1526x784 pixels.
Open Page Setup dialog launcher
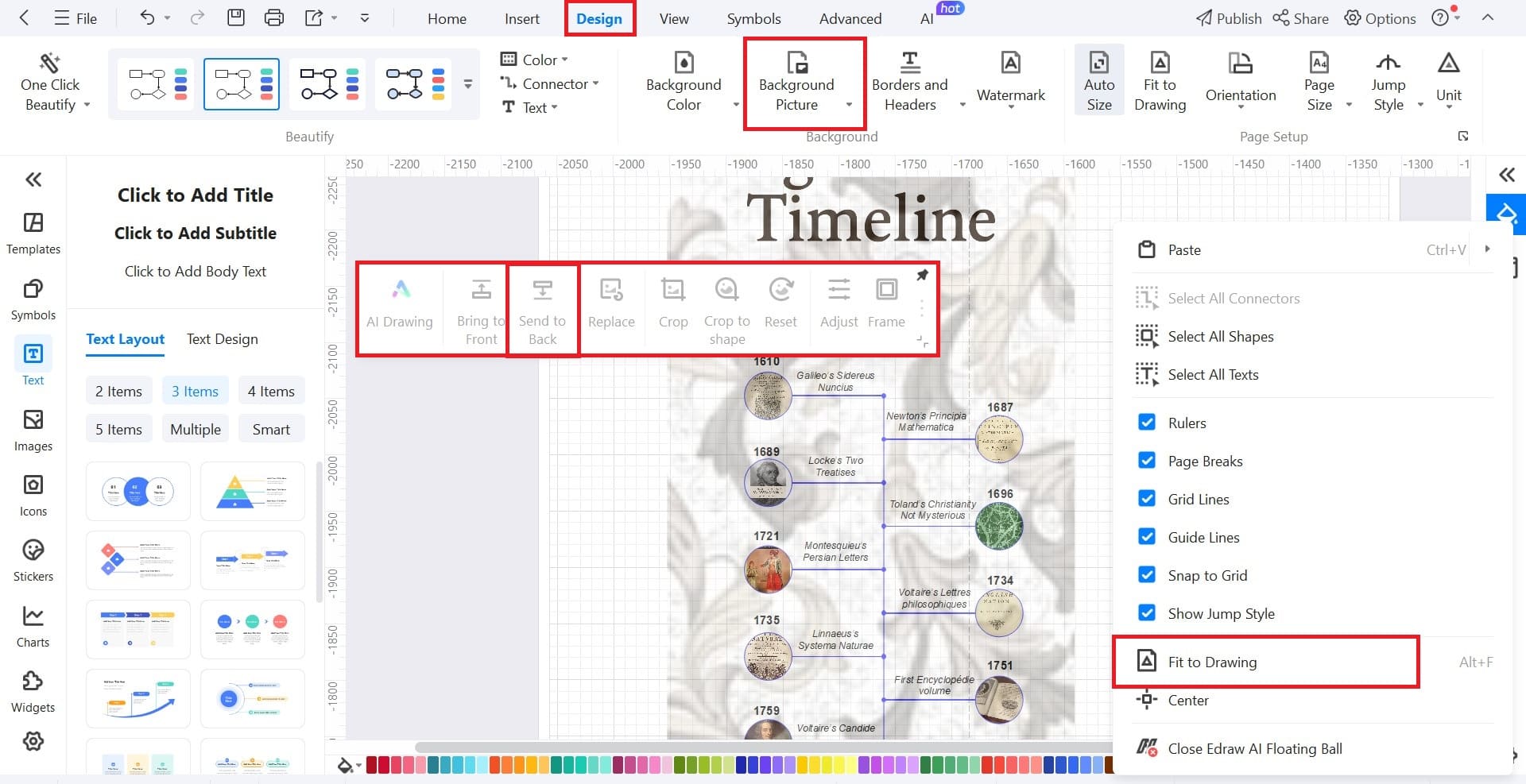click(1463, 137)
